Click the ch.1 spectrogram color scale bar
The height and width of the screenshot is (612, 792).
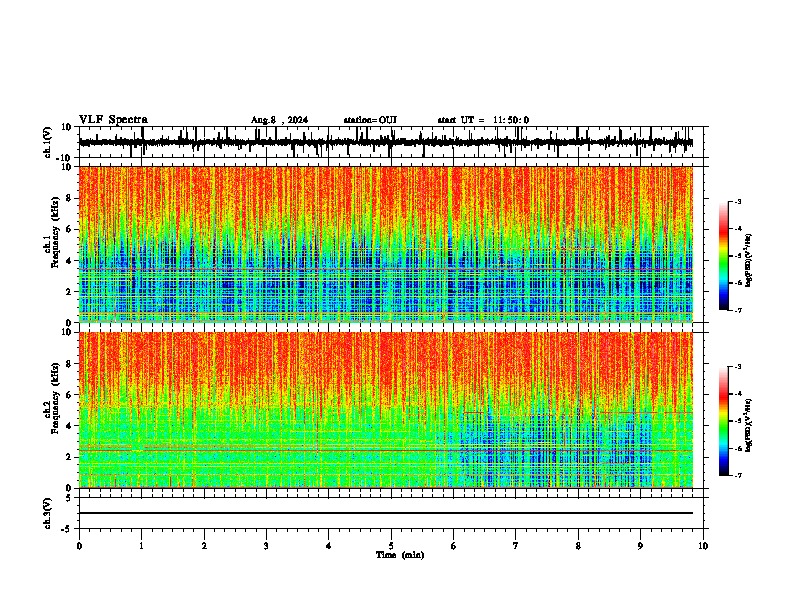point(724,256)
